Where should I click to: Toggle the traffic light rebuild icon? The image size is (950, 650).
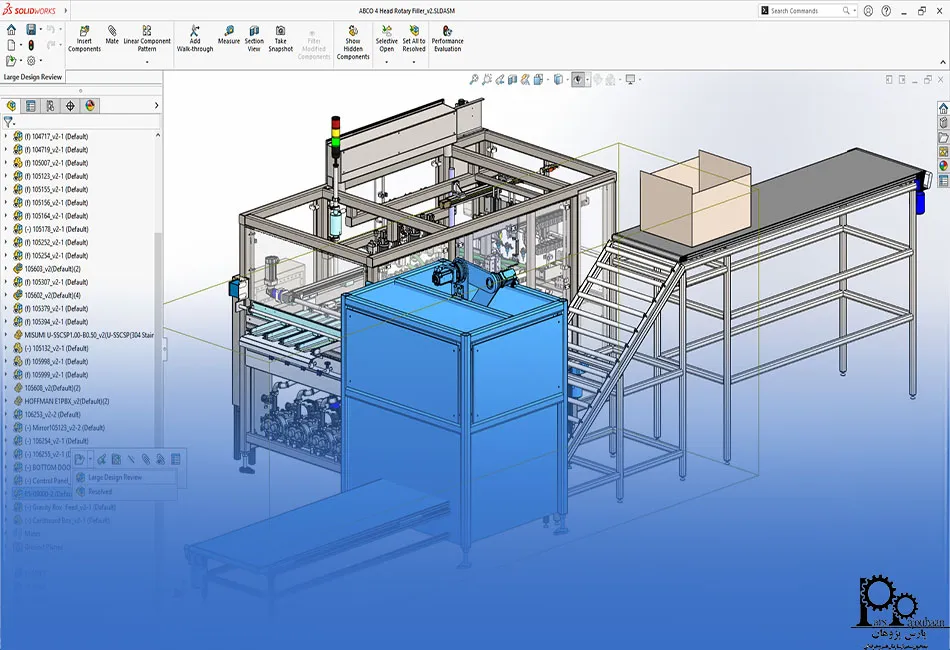pos(31,45)
